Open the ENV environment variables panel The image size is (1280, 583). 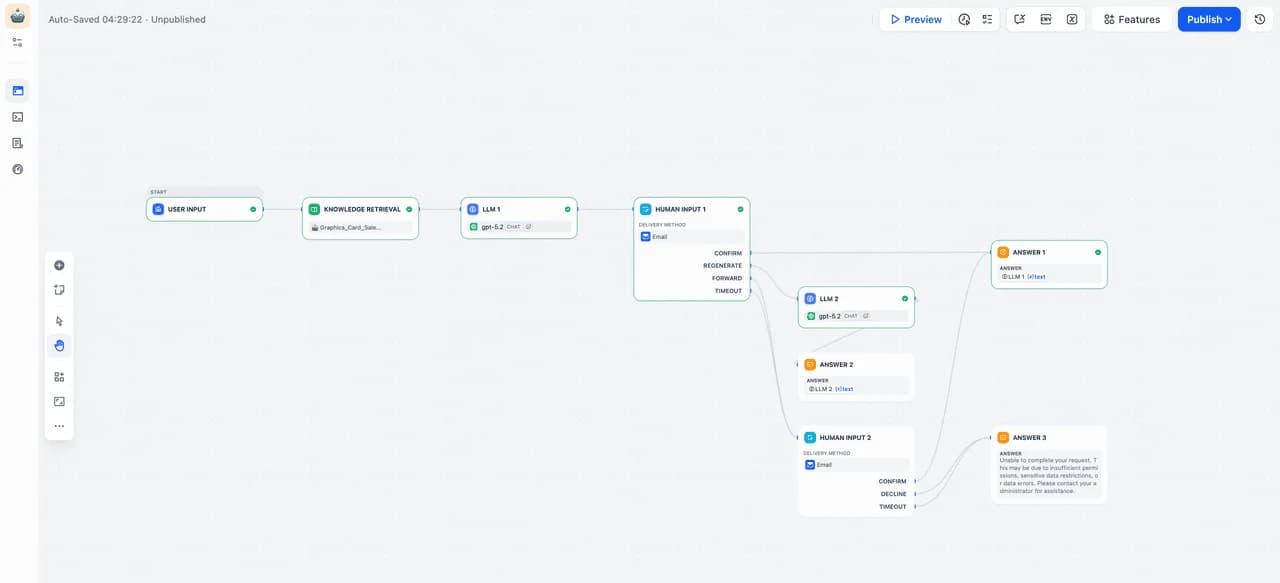1045,19
